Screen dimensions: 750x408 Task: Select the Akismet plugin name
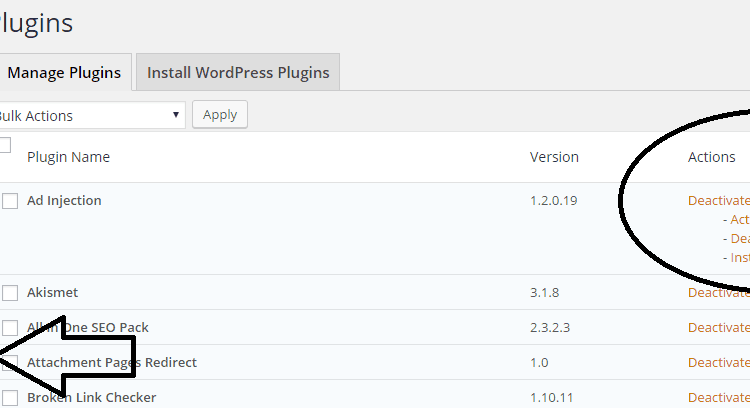(x=52, y=292)
